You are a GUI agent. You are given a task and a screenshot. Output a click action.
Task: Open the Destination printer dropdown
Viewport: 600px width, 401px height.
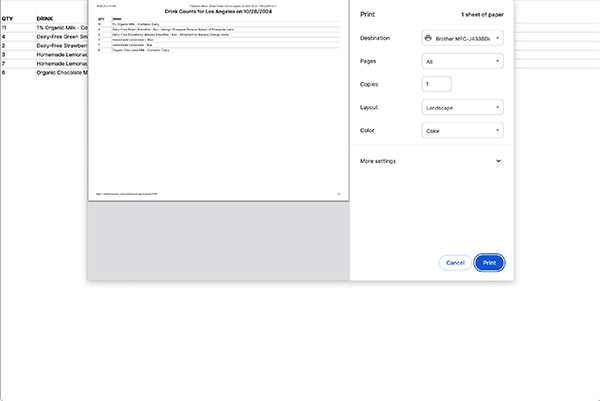[x=462, y=38]
